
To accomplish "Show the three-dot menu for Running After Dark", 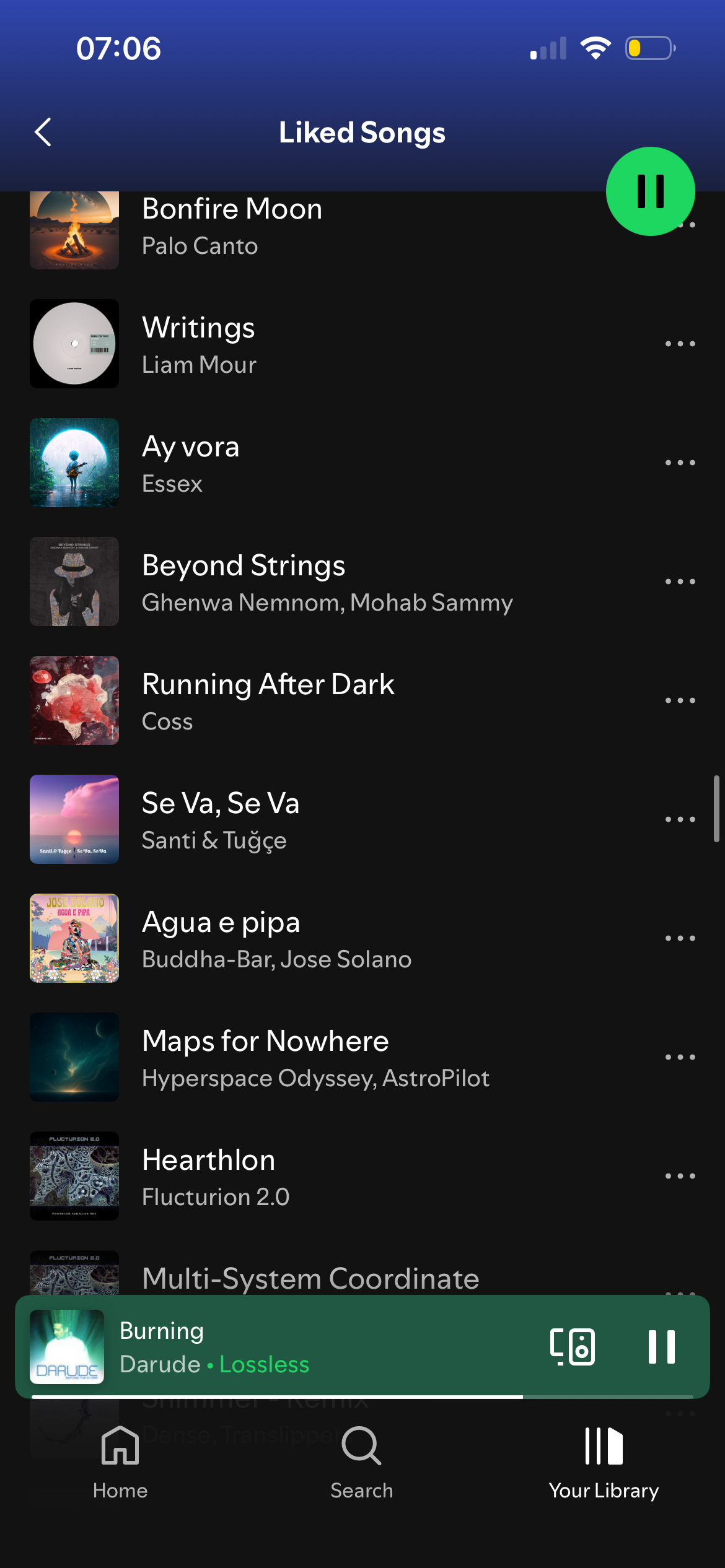I will point(680,700).
